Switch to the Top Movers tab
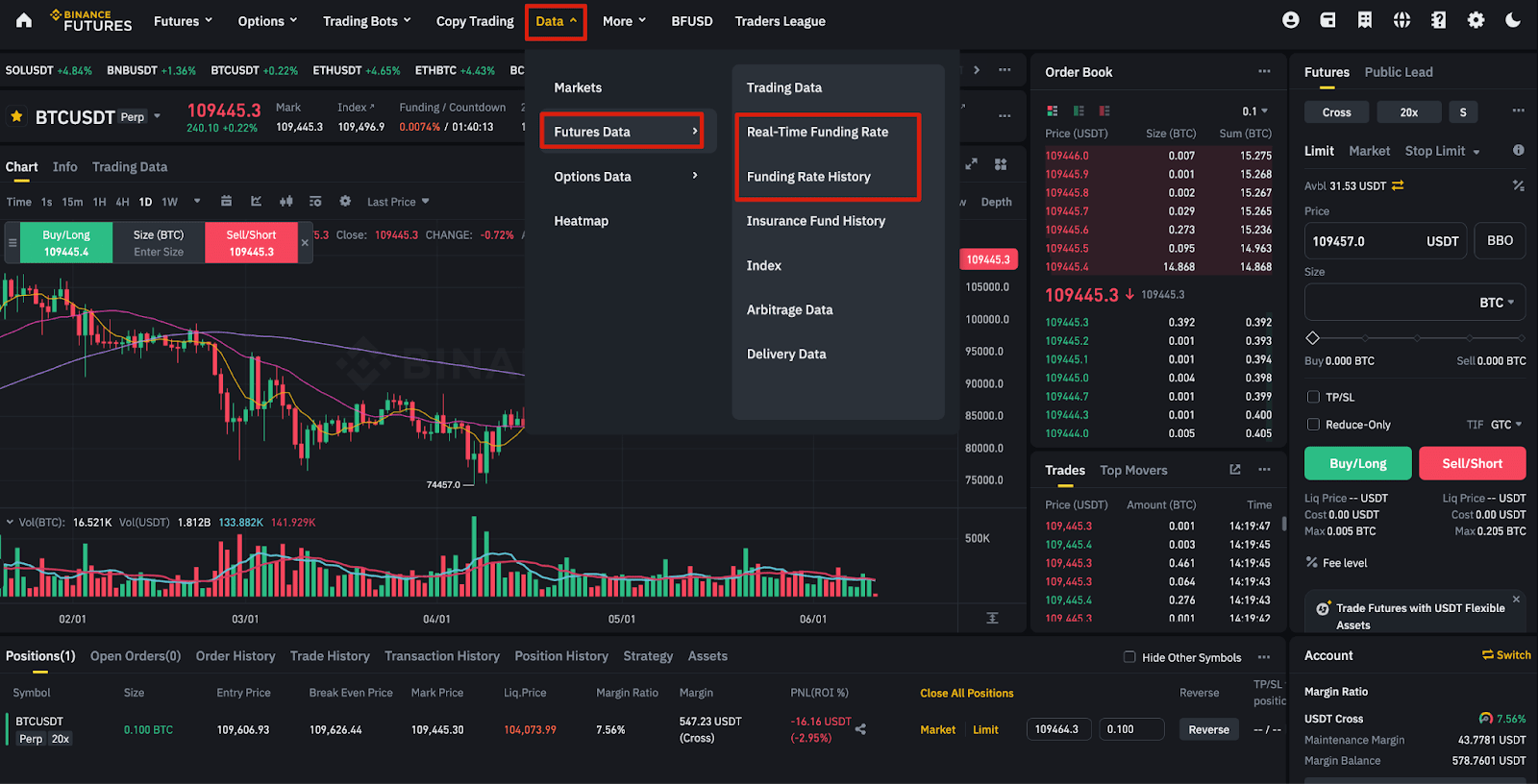1538x784 pixels. 1133,470
